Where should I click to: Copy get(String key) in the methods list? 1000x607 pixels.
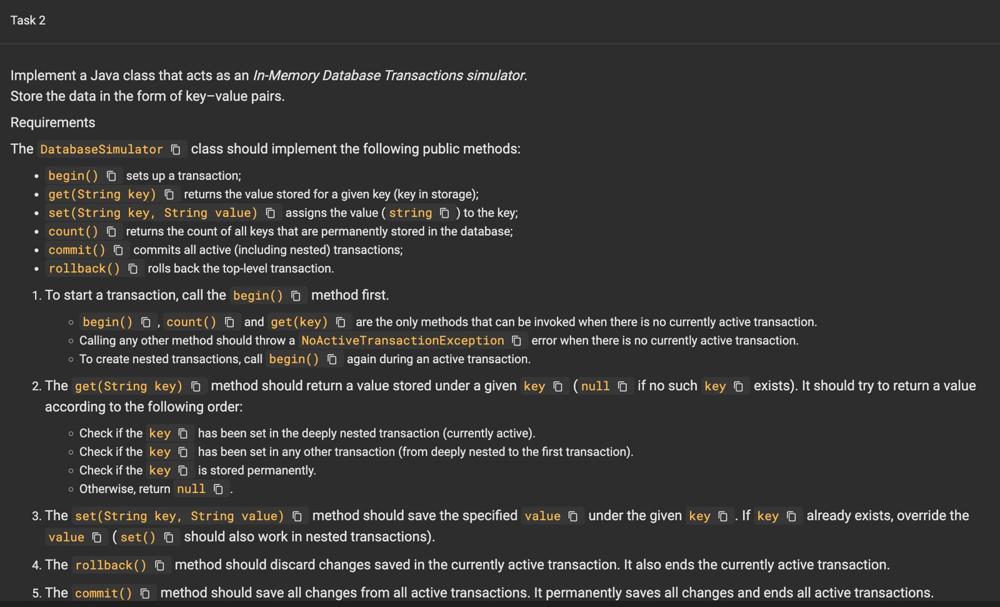coord(169,194)
